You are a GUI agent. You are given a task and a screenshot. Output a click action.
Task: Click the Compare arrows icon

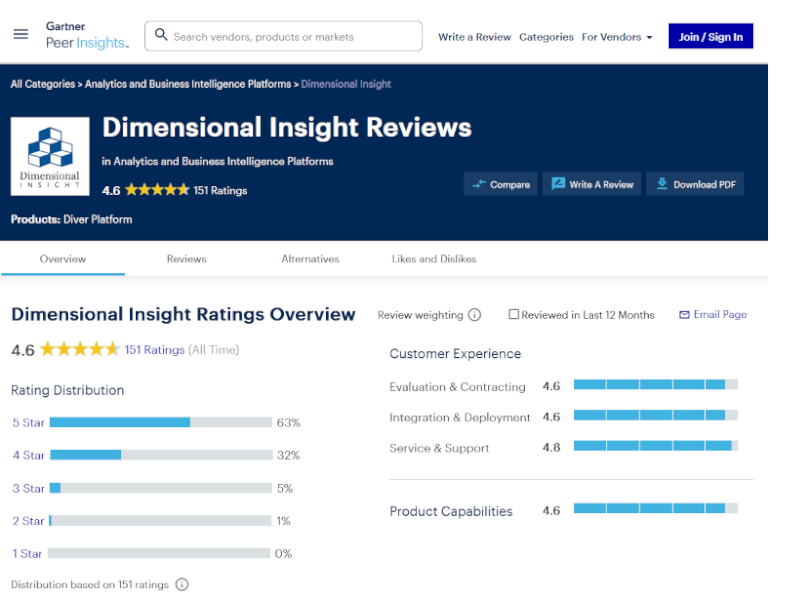coord(479,184)
